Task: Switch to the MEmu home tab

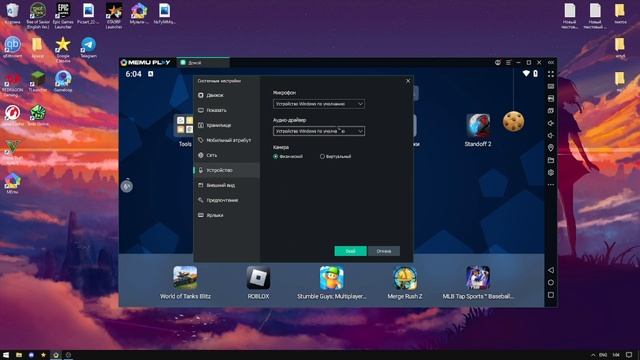Action: (203, 62)
